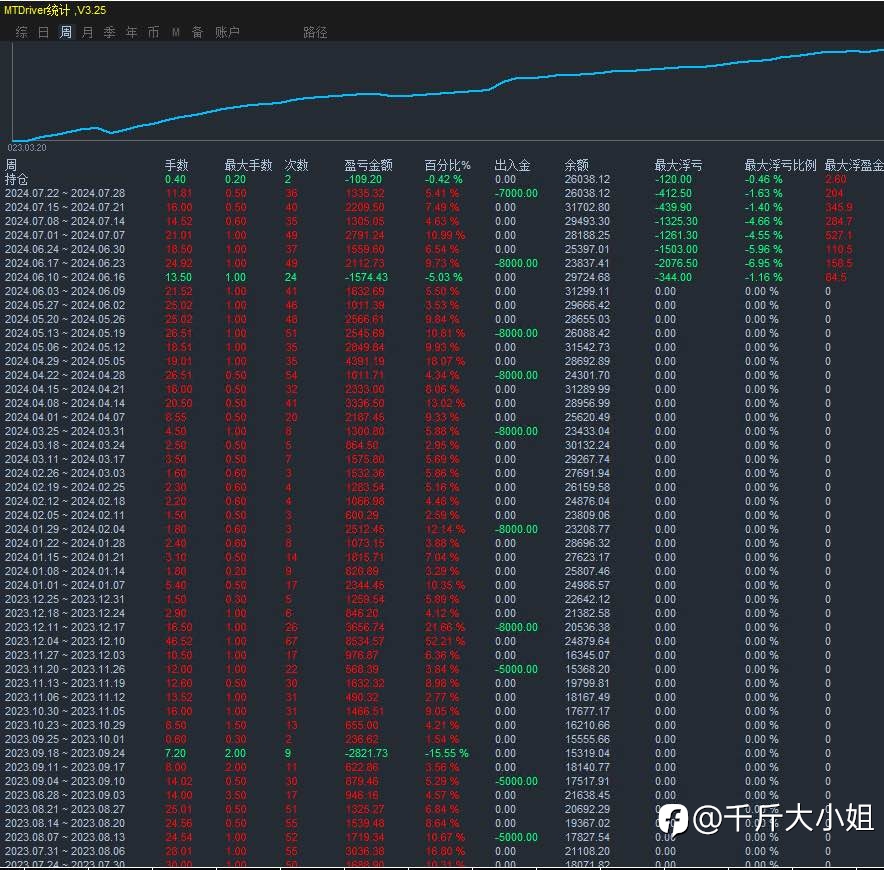The width and height of the screenshot is (884, 870).
Task: Select week row 2024.07.22 ~ 2024.07.28
Action: (x=442, y=193)
